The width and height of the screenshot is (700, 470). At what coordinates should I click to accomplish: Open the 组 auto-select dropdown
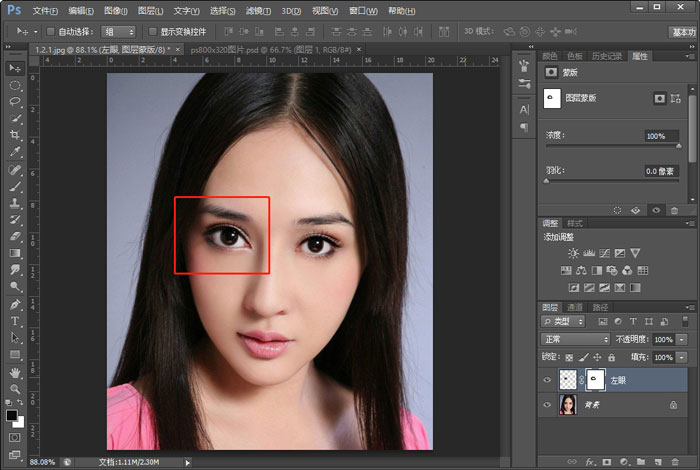point(118,32)
